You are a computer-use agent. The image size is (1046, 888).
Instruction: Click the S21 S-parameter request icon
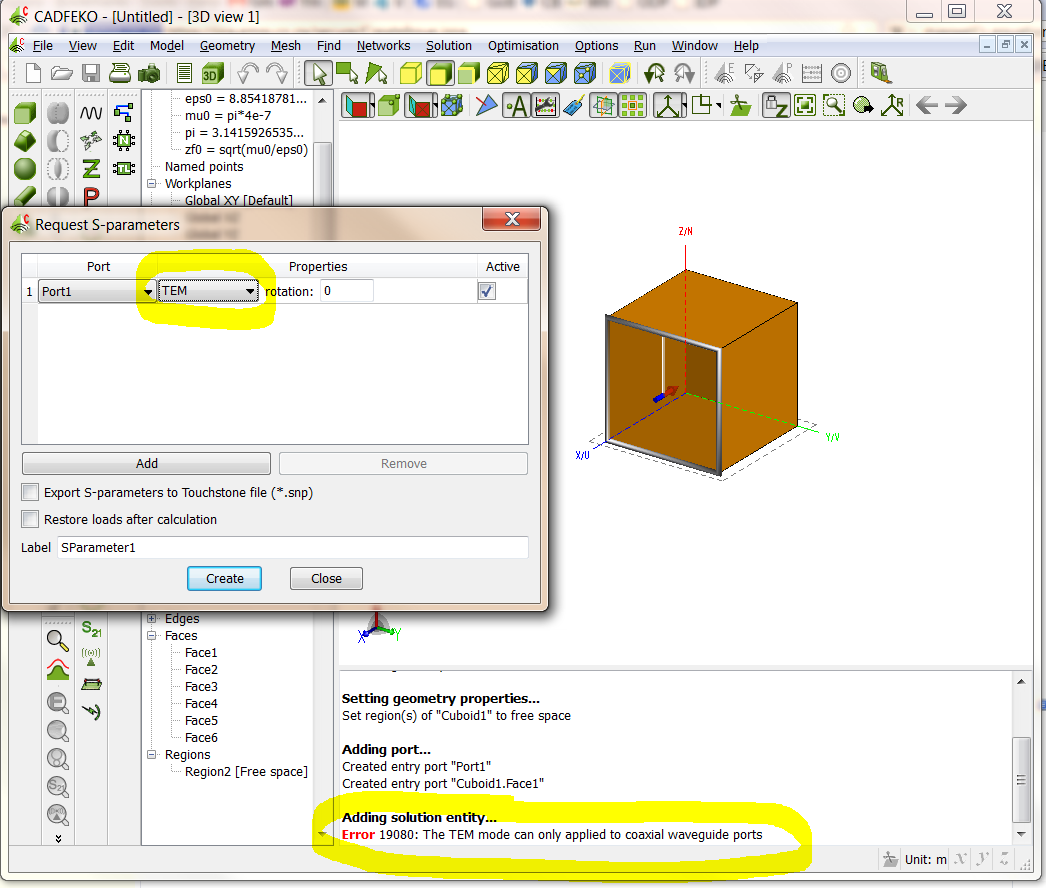pyautogui.click(x=91, y=629)
